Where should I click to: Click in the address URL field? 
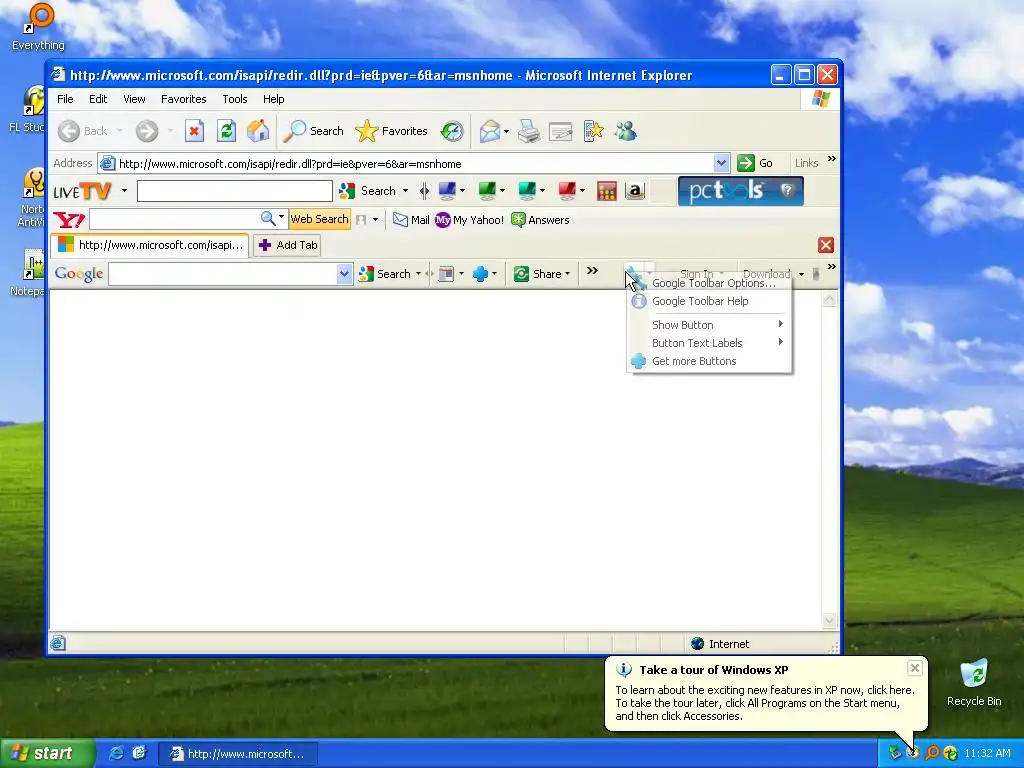coord(415,164)
